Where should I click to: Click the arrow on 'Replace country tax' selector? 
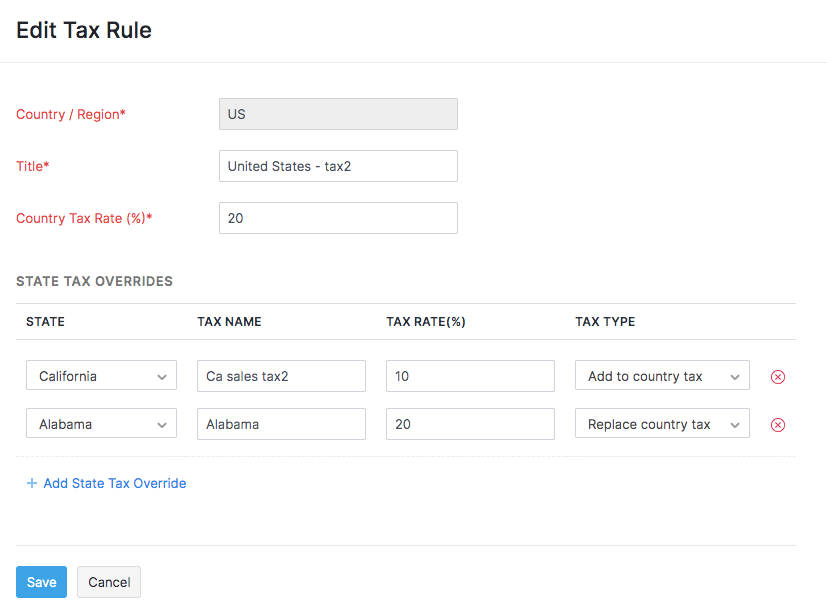[737, 423]
